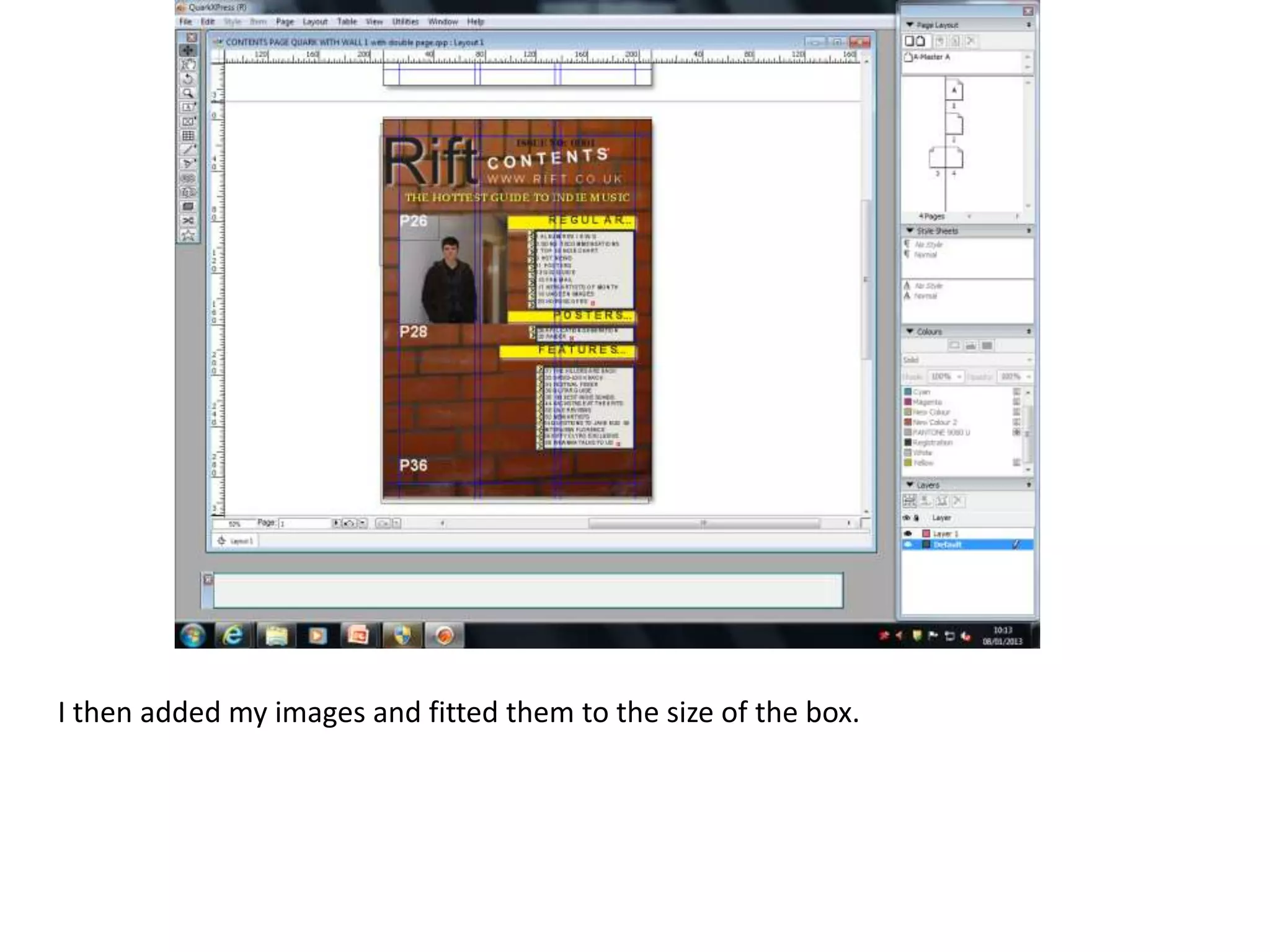The width and height of the screenshot is (1270, 952).
Task: Open the Table menu
Action: coord(347,22)
